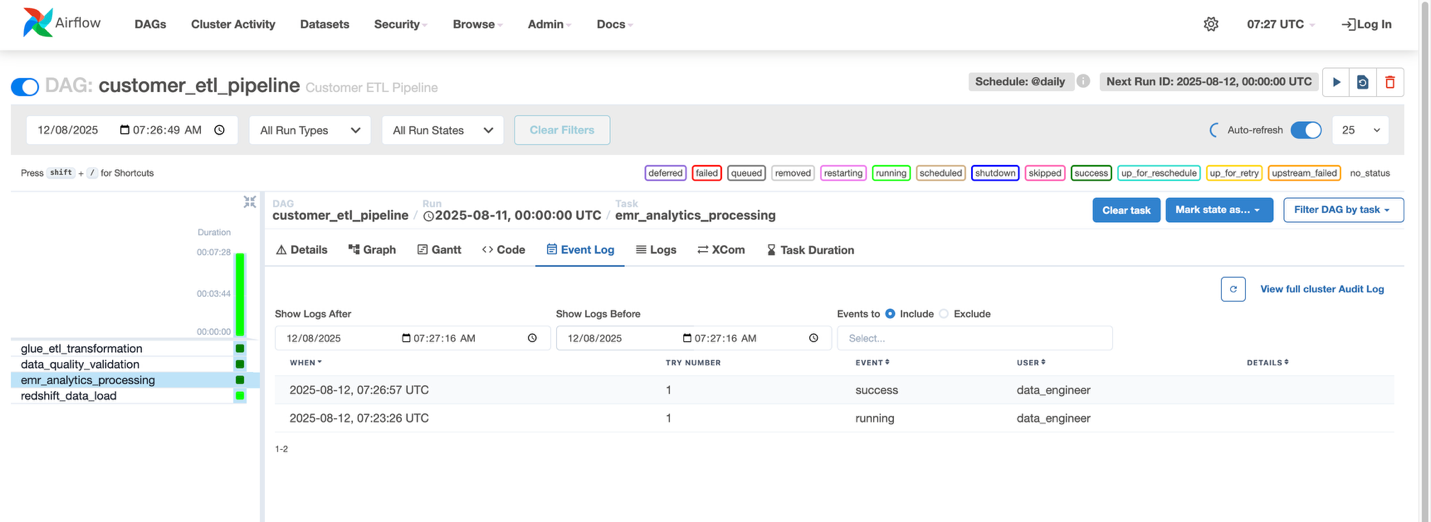The height and width of the screenshot is (522, 1431).
Task: Open the Cluster Activity menu item
Action: 233,24
